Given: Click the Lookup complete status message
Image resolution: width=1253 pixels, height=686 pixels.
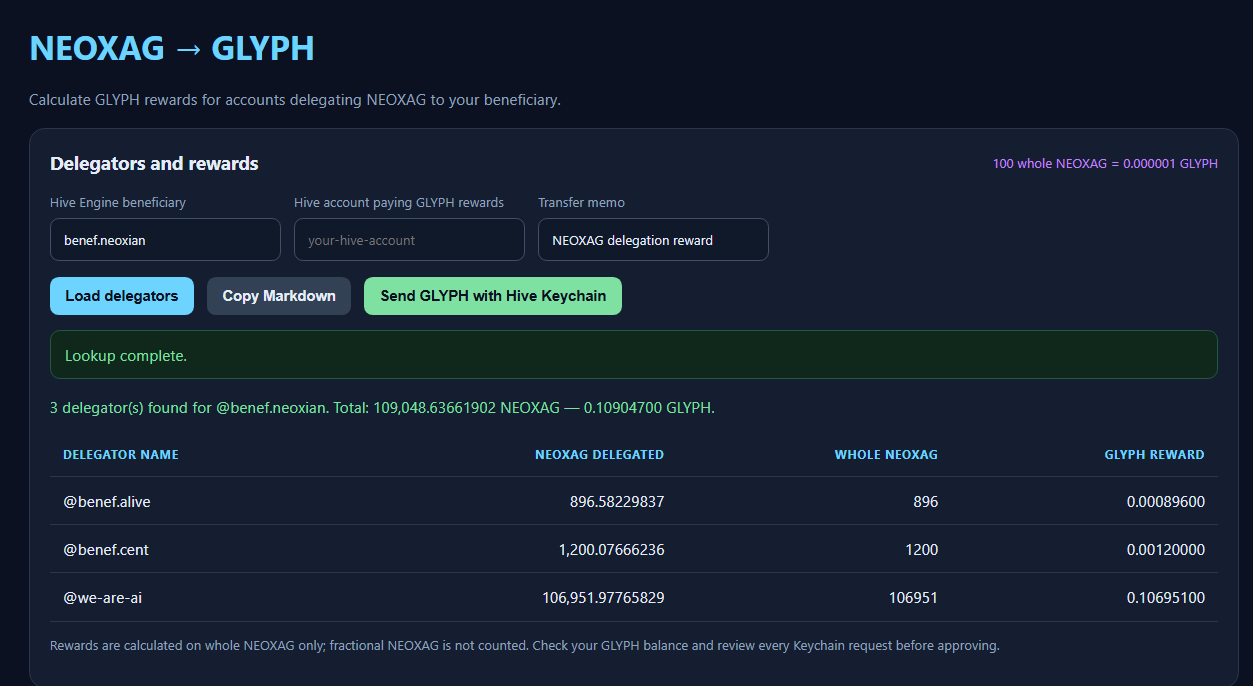Looking at the screenshot, I should point(634,355).
